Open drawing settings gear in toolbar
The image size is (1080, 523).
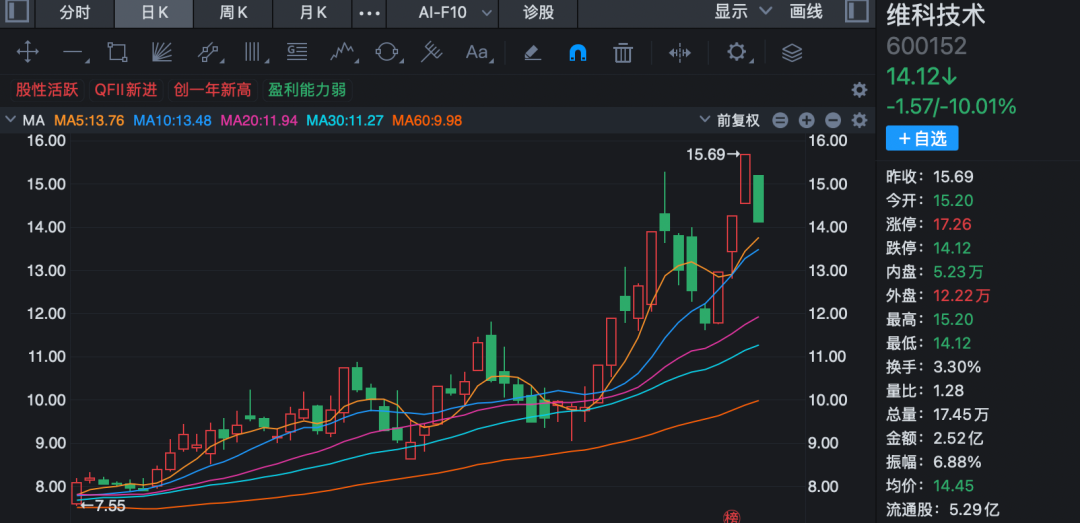737,52
